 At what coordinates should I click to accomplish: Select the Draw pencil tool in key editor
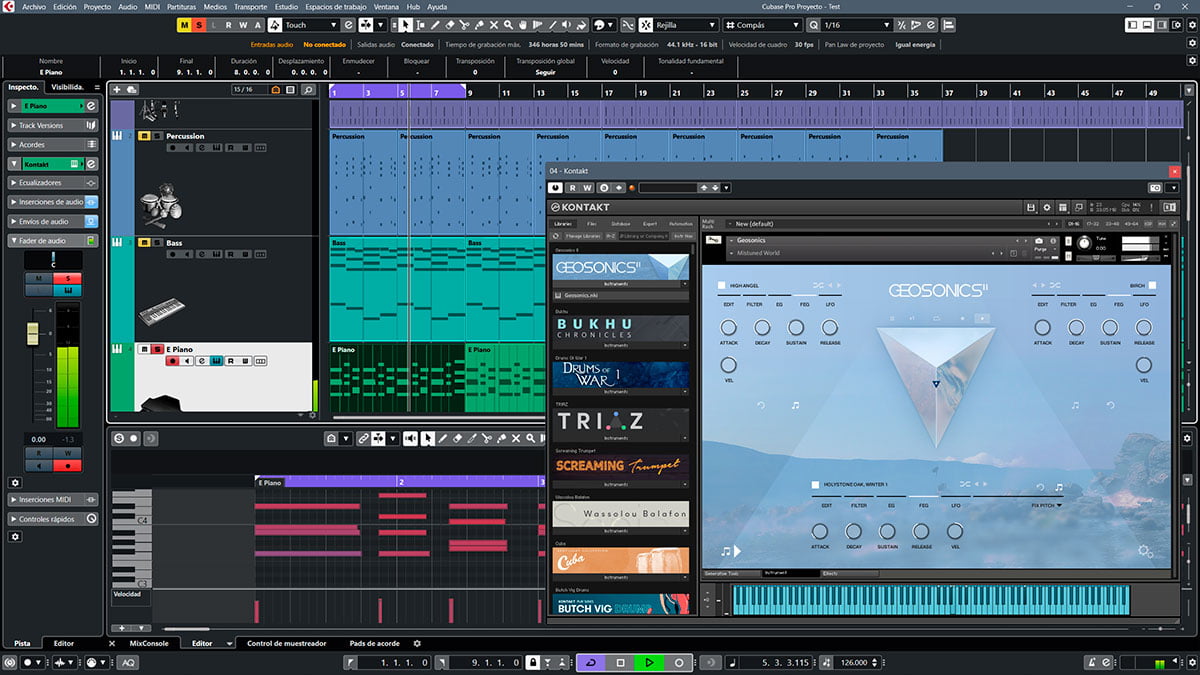point(443,438)
